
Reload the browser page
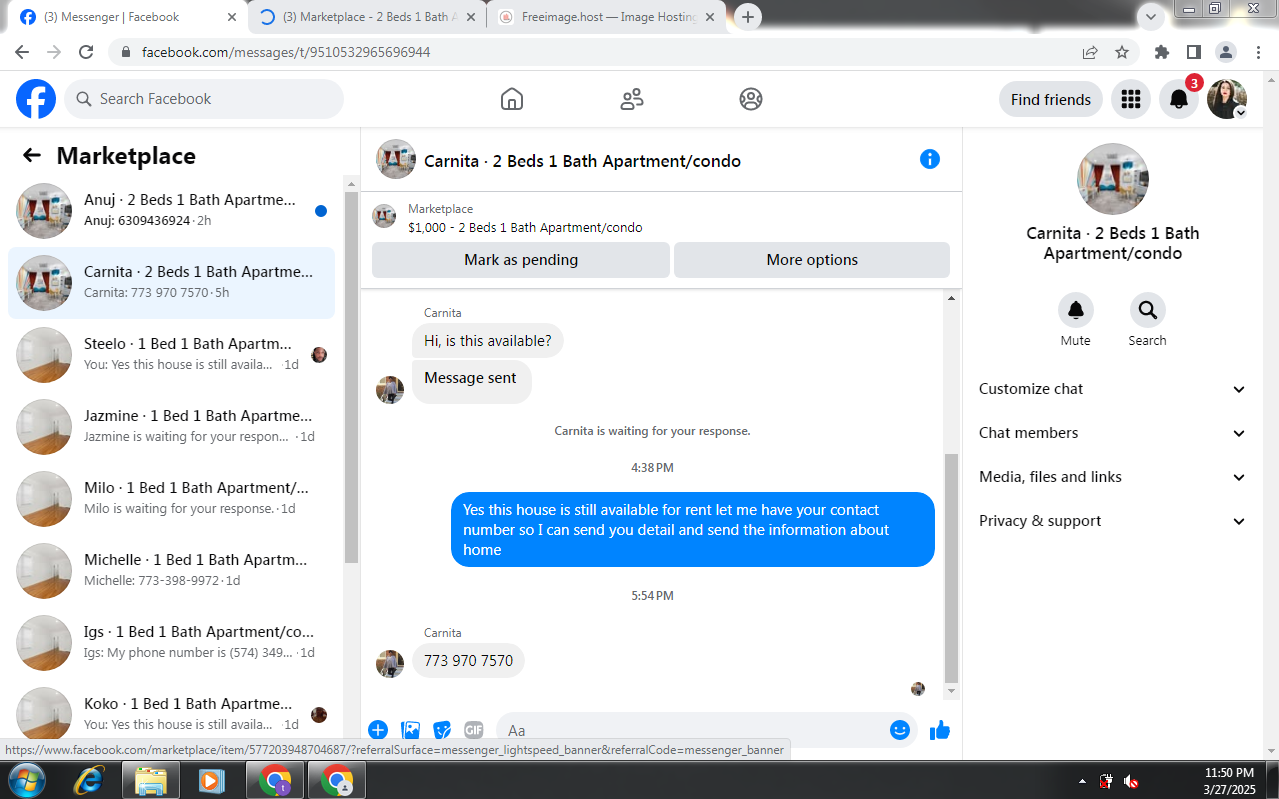tap(86, 52)
